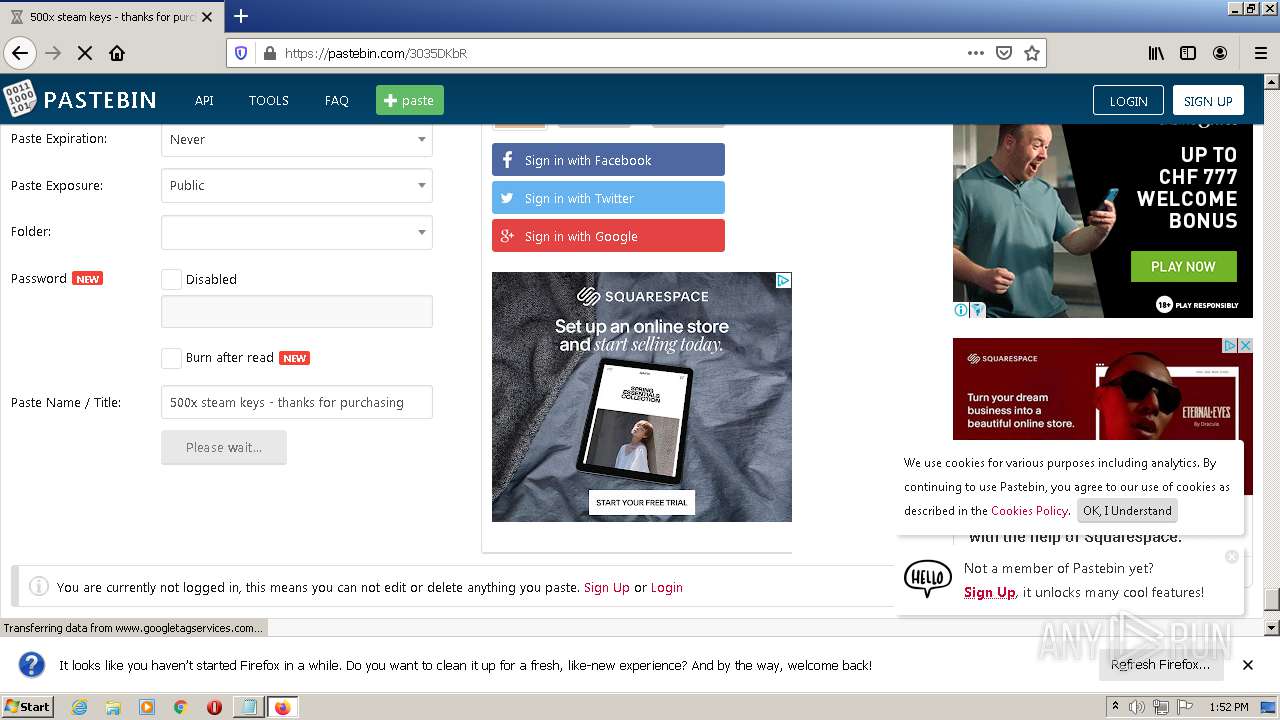
Task: Open tracking protection shield icon
Action: (241, 53)
